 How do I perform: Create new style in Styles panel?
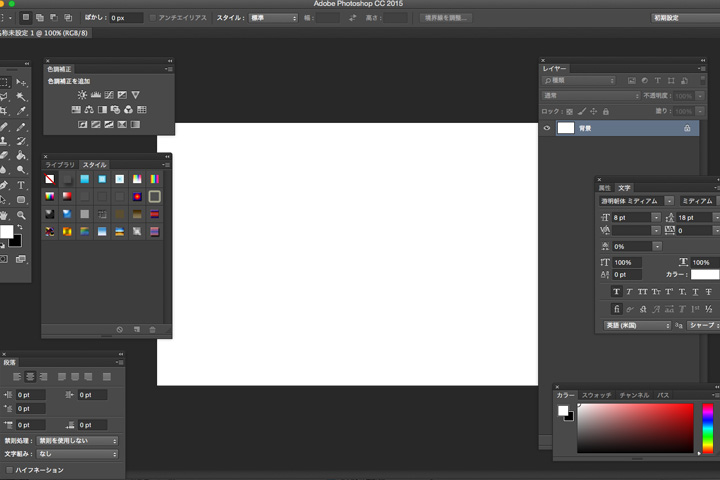(x=136, y=329)
